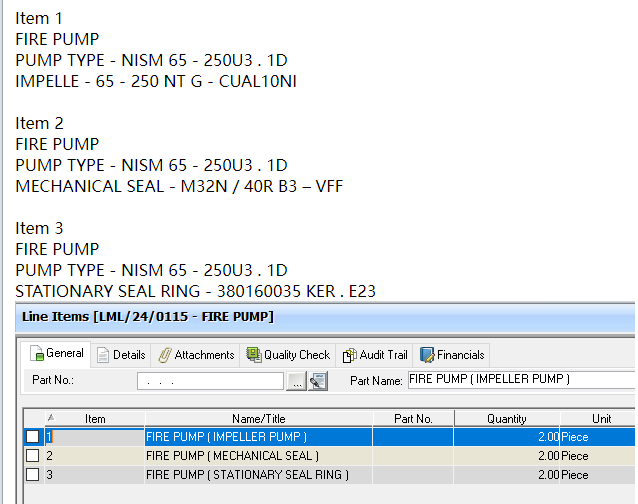This screenshot has height=504, width=638.
Task: Click the General tab document icon
Action: pyautogui.click(x=37, y=353)
